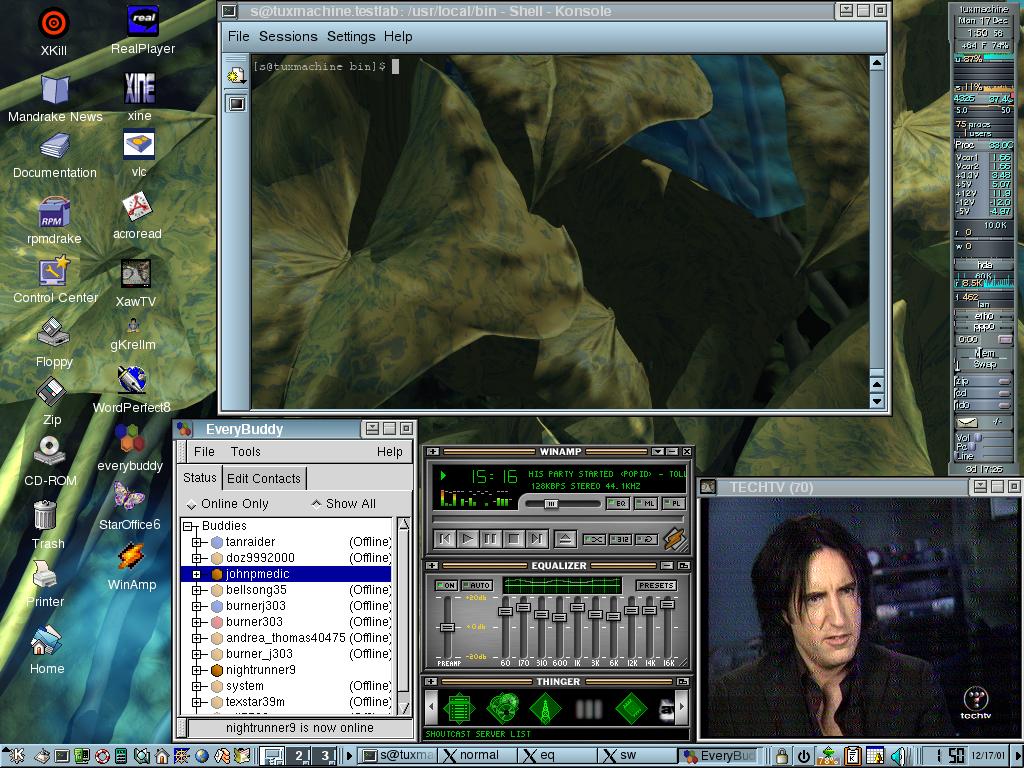Screen dimensions: 1024x768
Task: Open the gKrellm desktop icon
Action: click(x=133, y=325)
